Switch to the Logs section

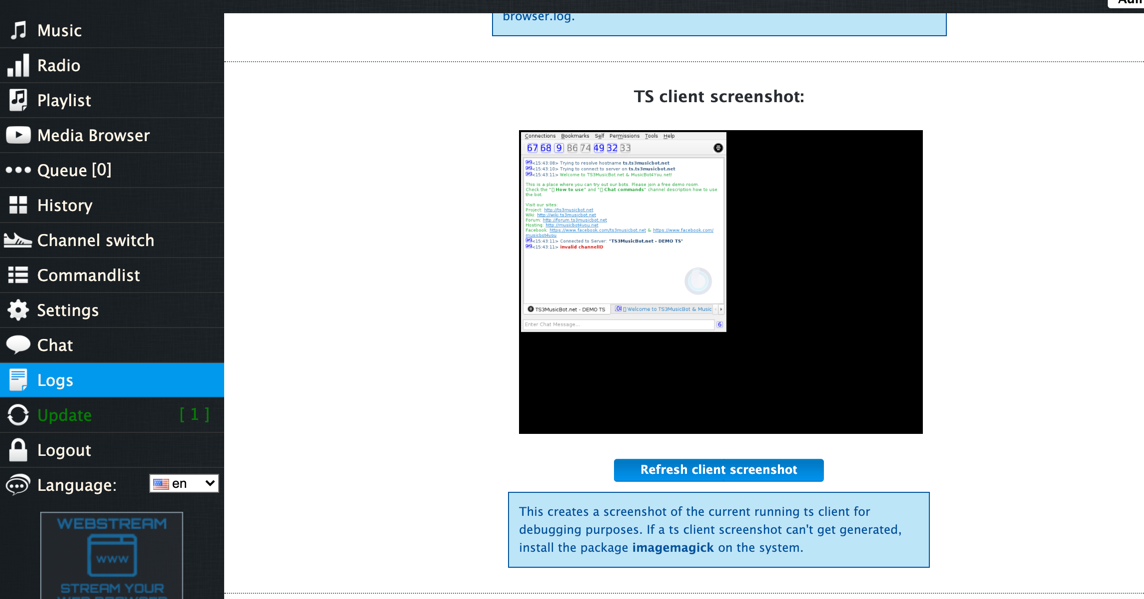pos(55,380)
